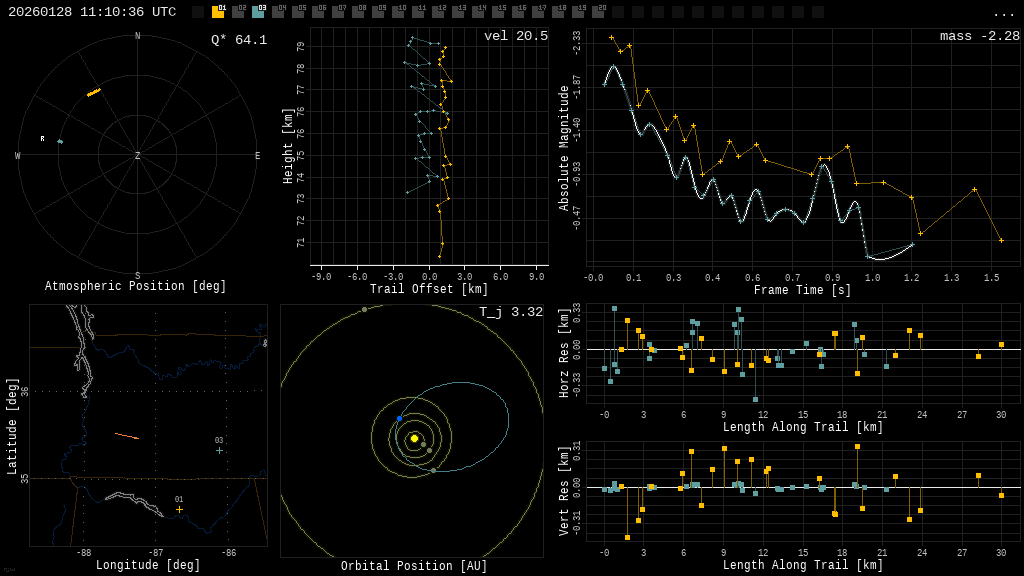Screen dimensions: 1024x576
Task: Select camera slot 20 in top bar
Action: click(x=598, y=12)
